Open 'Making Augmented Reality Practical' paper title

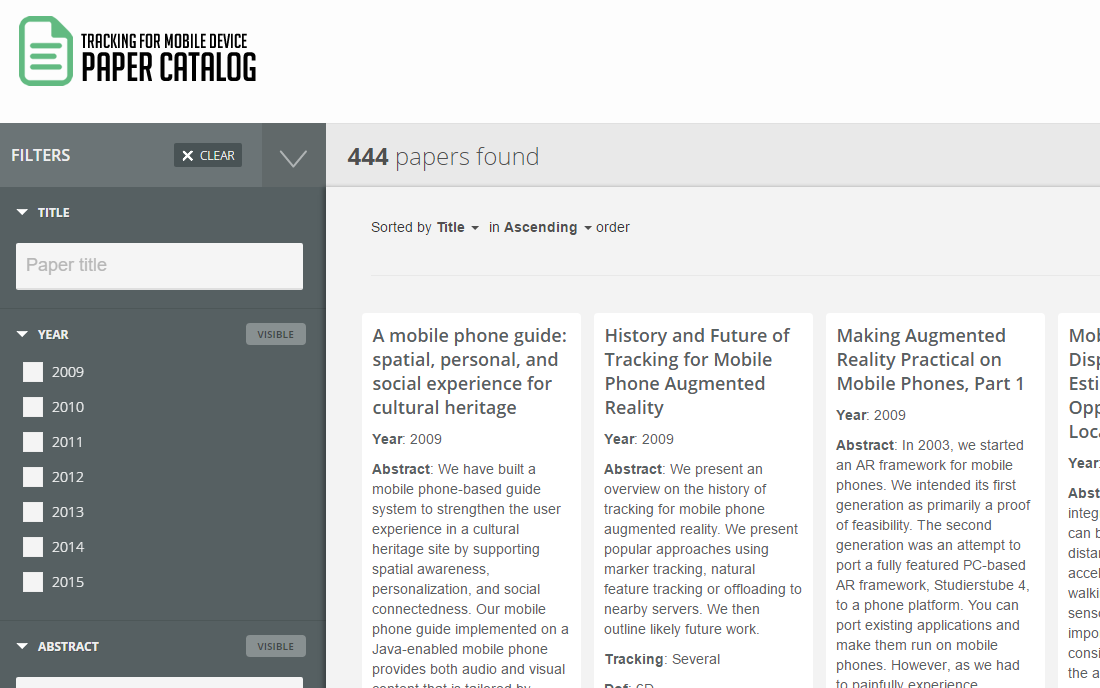(x=930, y=360)
